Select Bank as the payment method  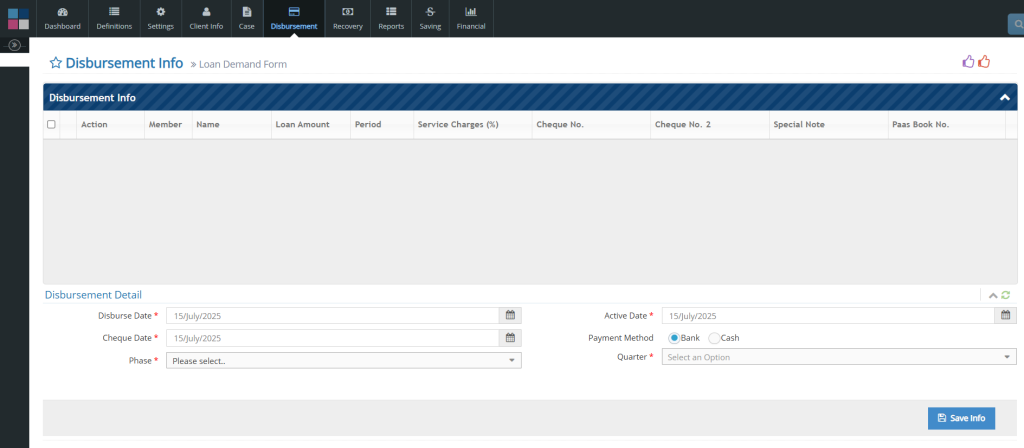tap(674, 338)
